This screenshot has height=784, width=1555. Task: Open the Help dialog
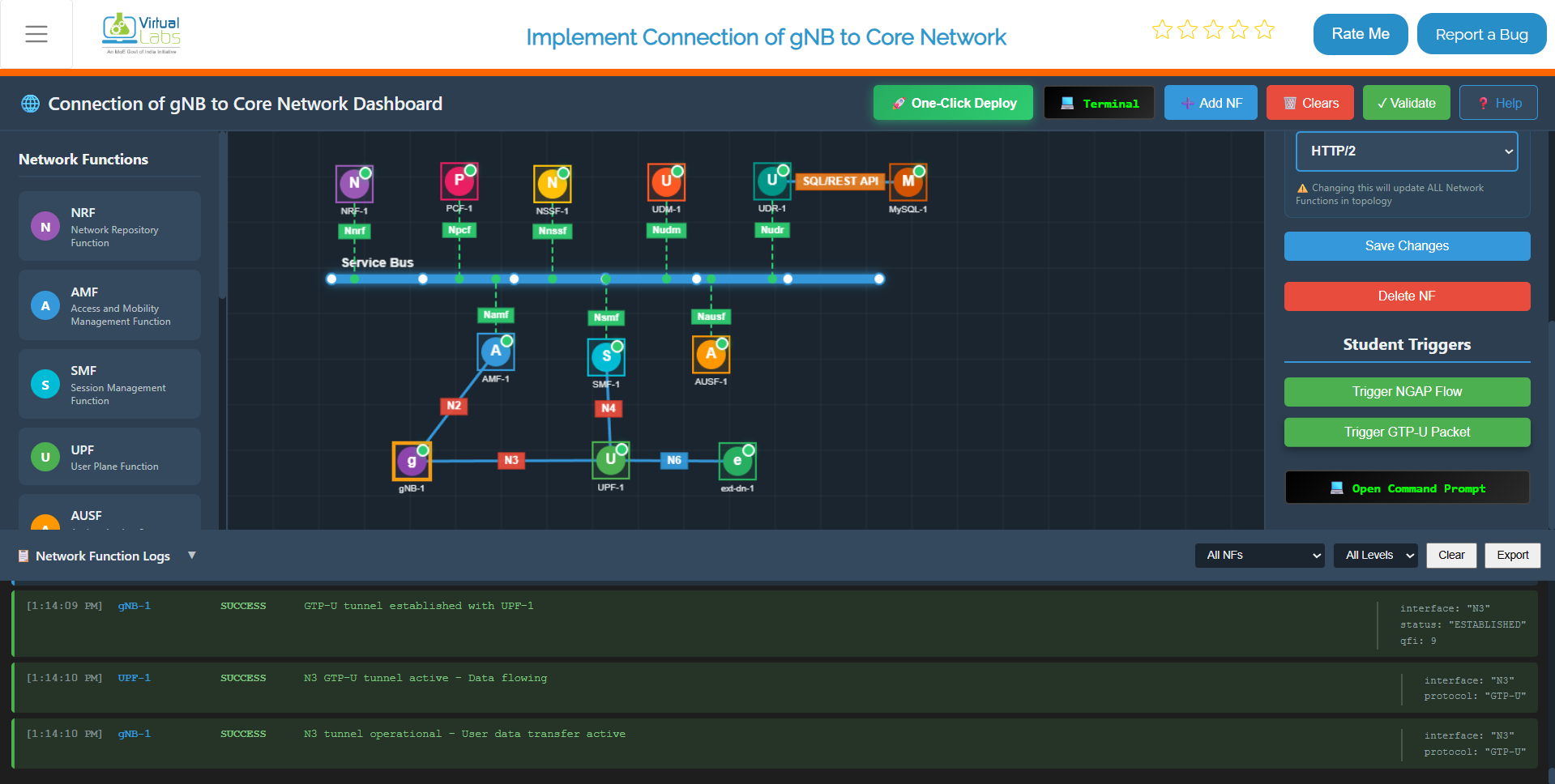tap(1498, 103)
